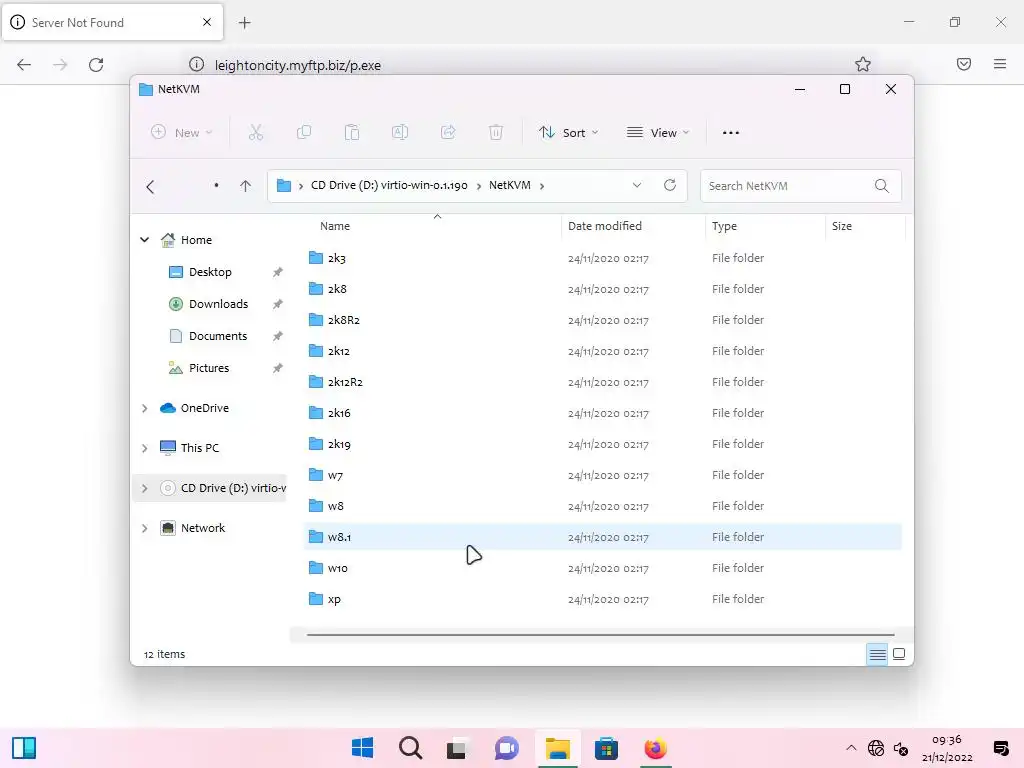Click the Delete trash icon
Screen dimensions: 1024x768
tap(496, 133)
